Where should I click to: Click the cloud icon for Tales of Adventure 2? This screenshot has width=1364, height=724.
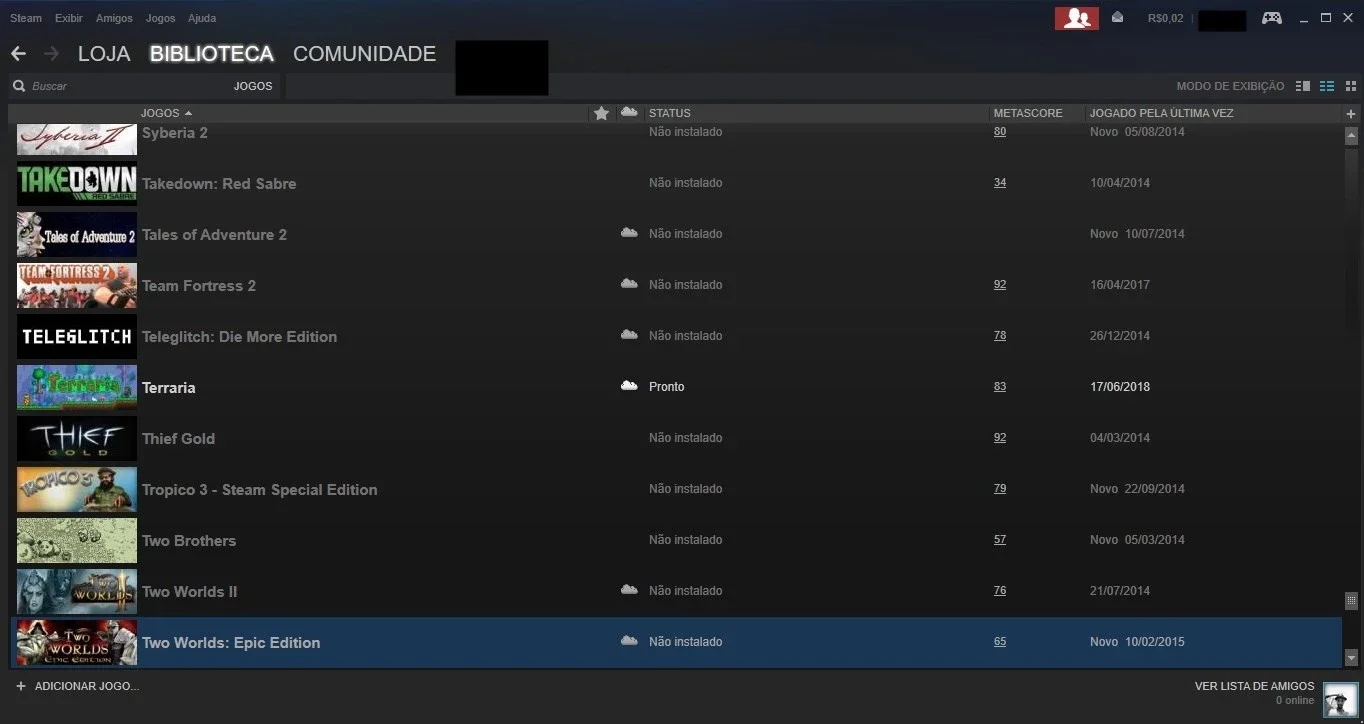(x=629, y=233)
